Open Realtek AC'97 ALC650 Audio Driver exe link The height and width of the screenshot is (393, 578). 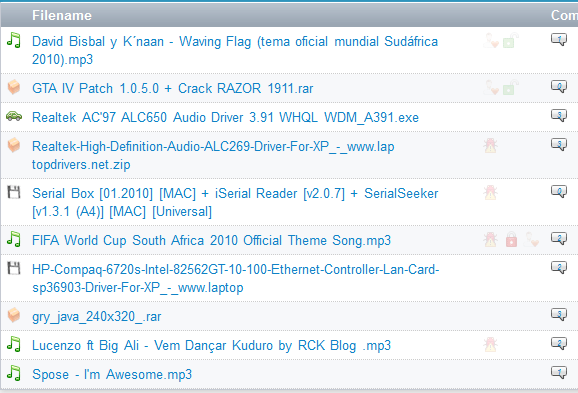pyautogui.click(x=225, y=118)
